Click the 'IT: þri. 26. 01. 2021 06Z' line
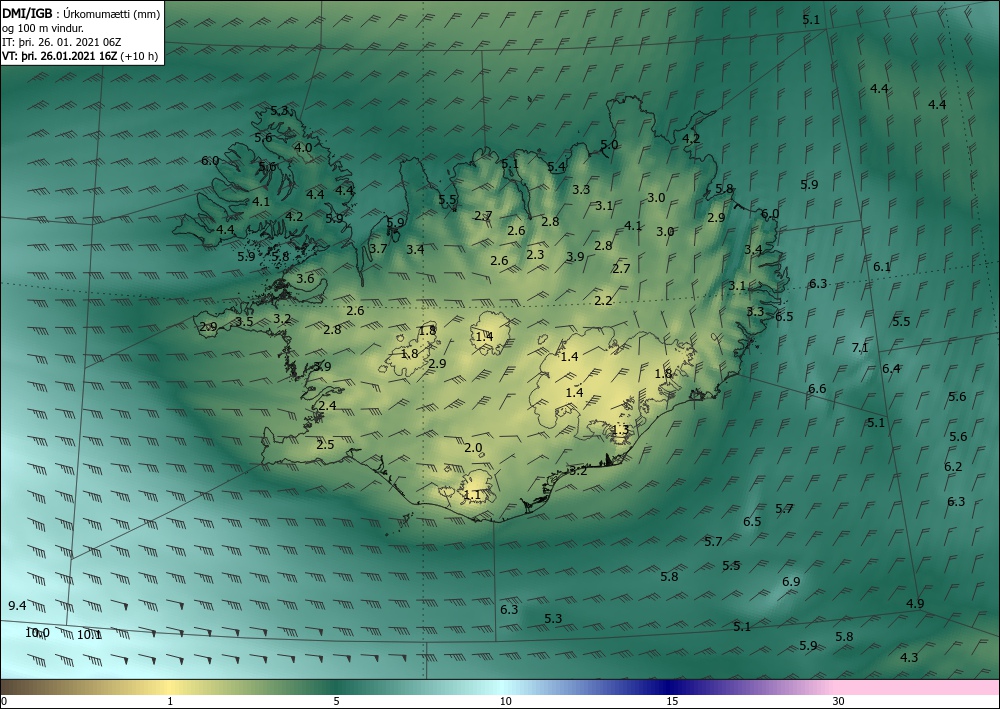 pyautogui.click(x=61, y=42)
